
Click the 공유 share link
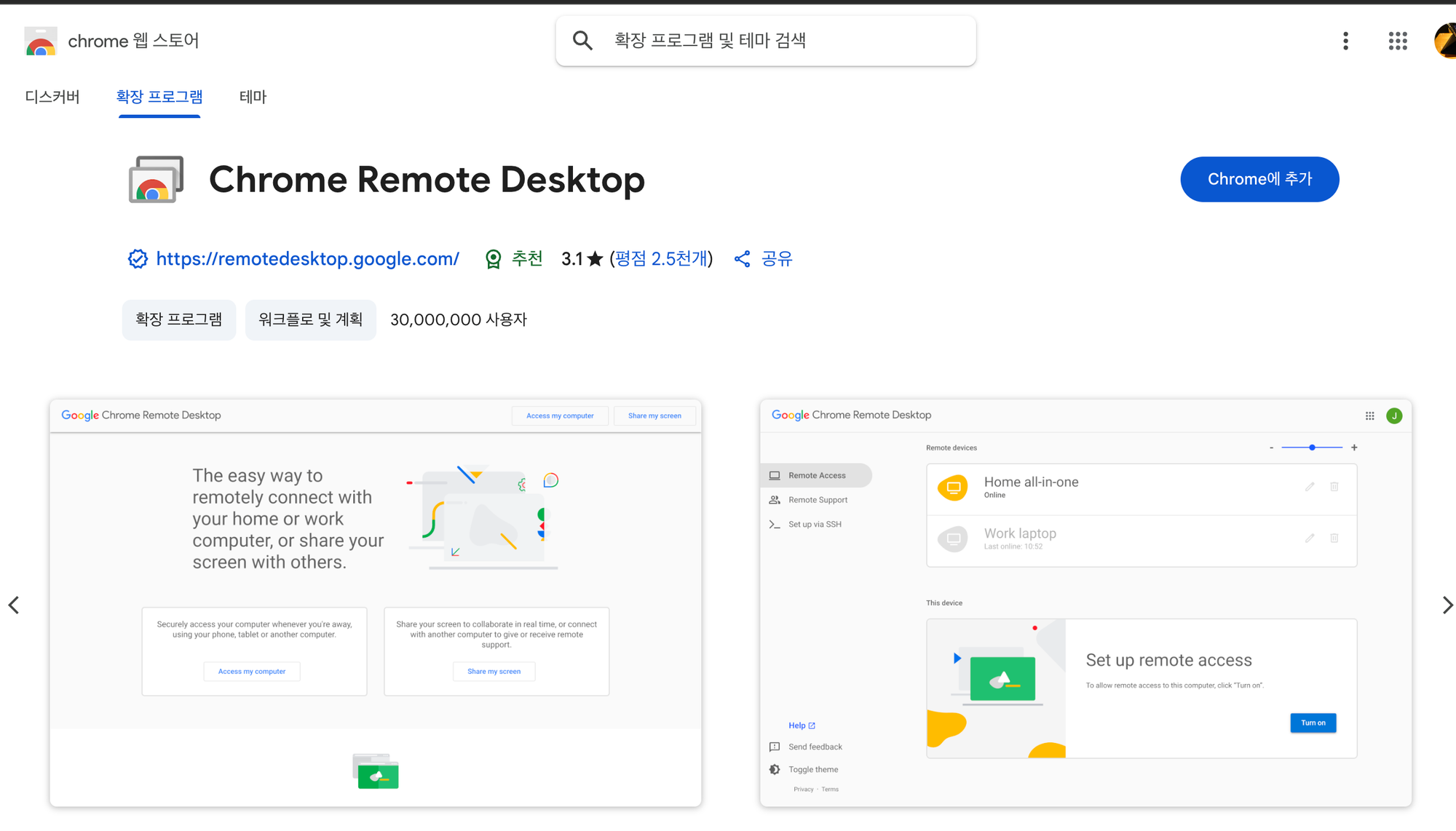point(777,259)
